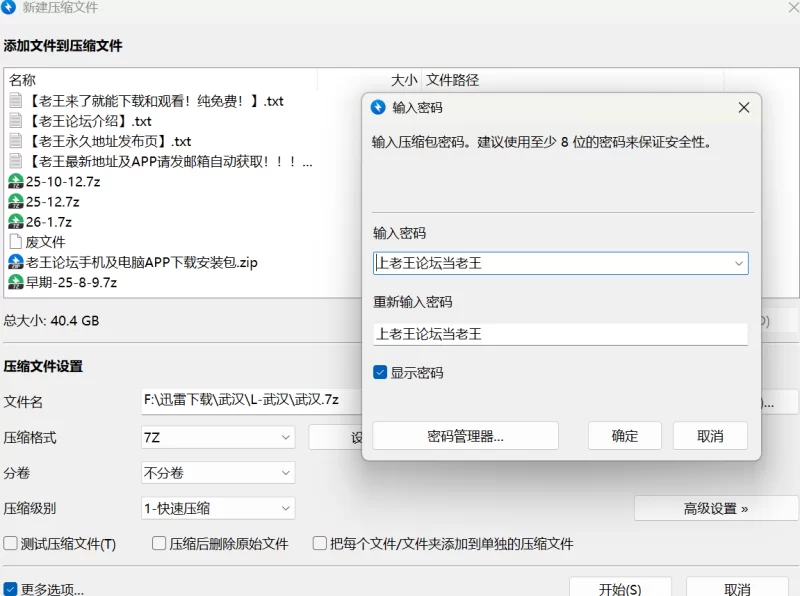Select the file name 早期-25-8-9.7z
This screenshot has height=596, width=800.
(71, 282)
